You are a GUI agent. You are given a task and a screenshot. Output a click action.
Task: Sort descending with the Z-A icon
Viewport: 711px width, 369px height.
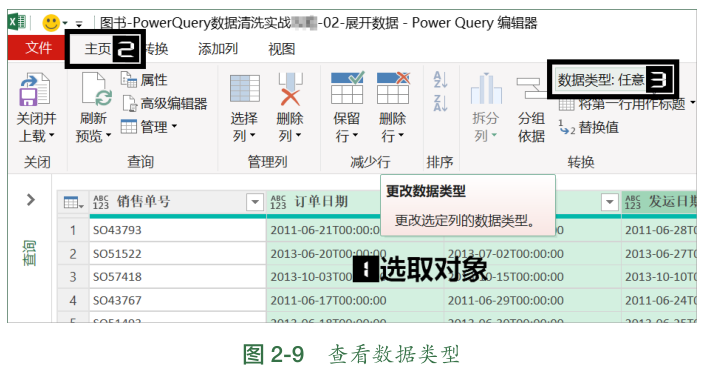[x=440, y=103]
